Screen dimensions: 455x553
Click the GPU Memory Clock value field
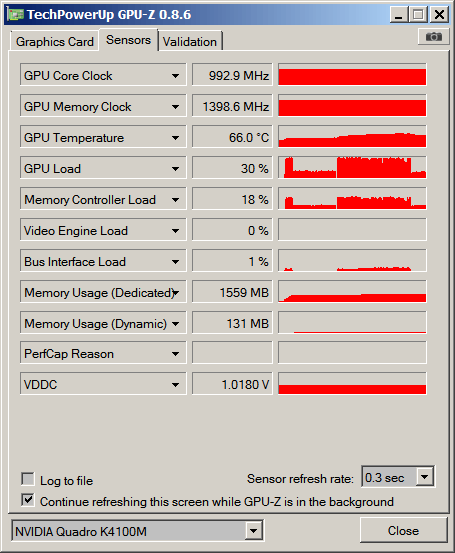pyautogui.click(x=232, y=105)
